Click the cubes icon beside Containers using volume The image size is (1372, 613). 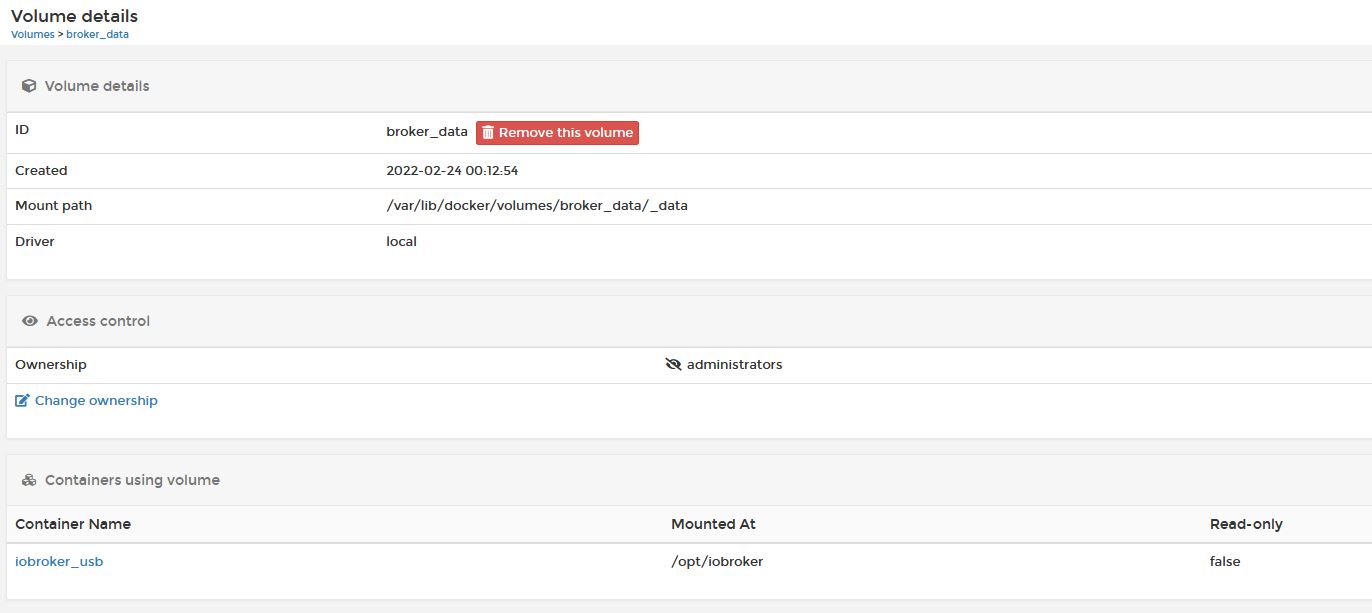click(29, 480)
